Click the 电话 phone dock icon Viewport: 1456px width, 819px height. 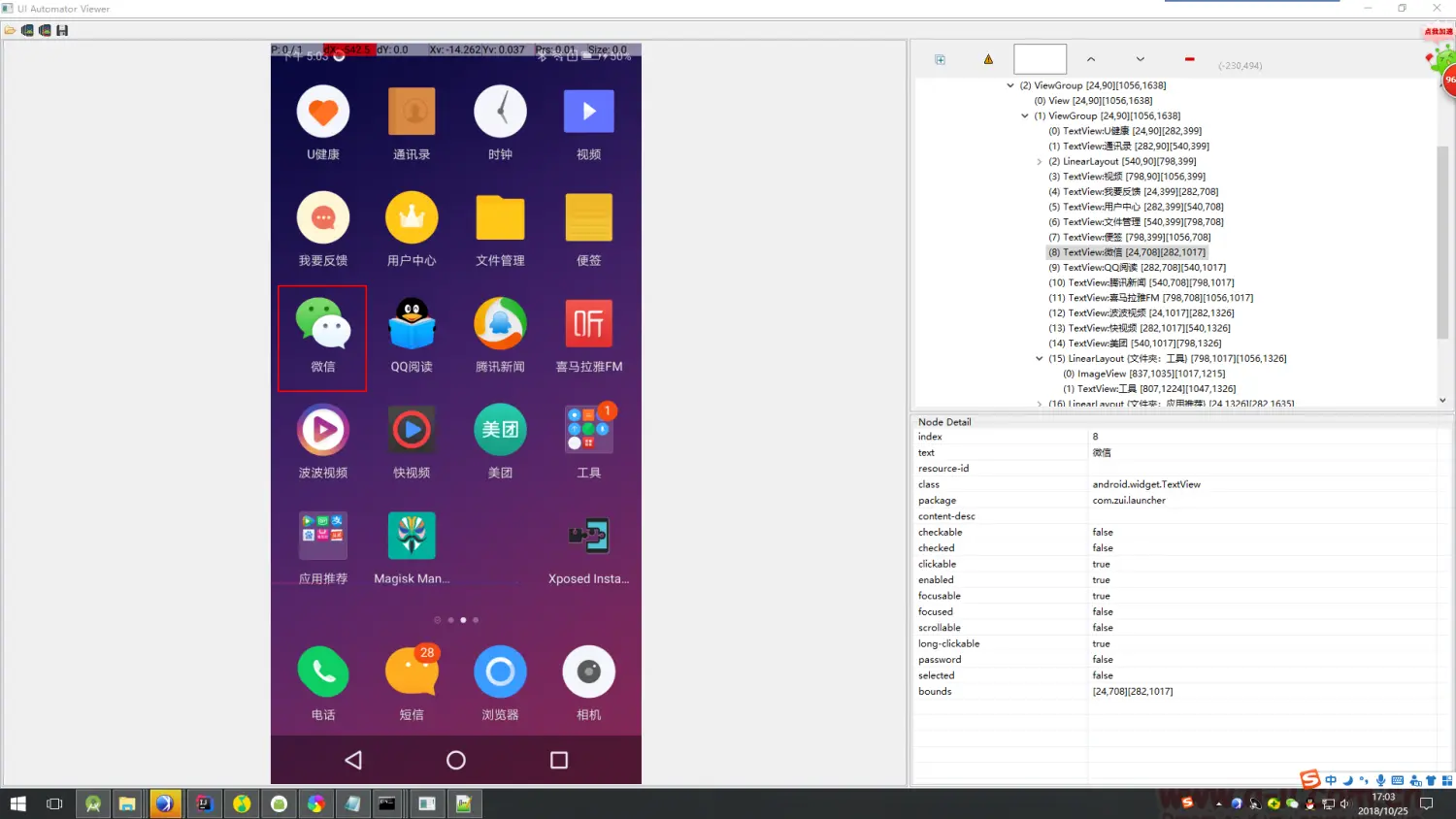(x=323, y=672)
